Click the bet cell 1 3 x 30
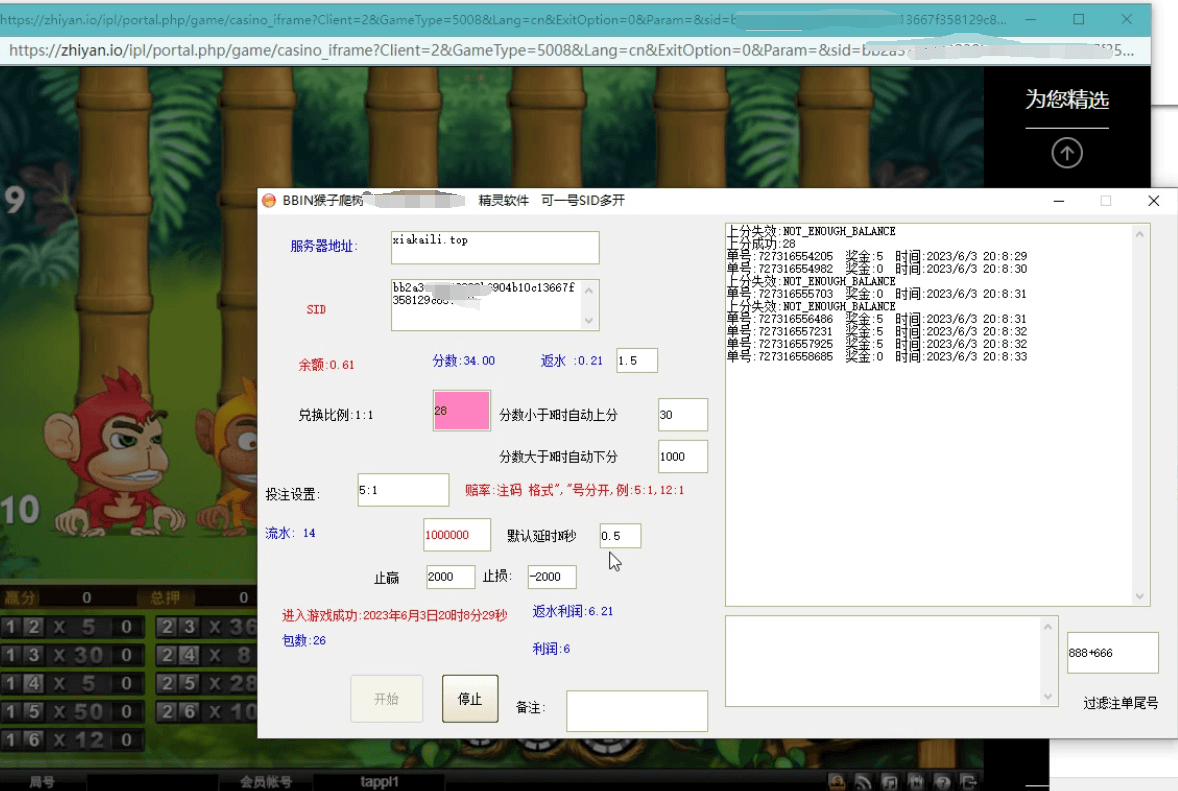Image resolution: width=1178 pixels, height=791 pixels. 74,655
